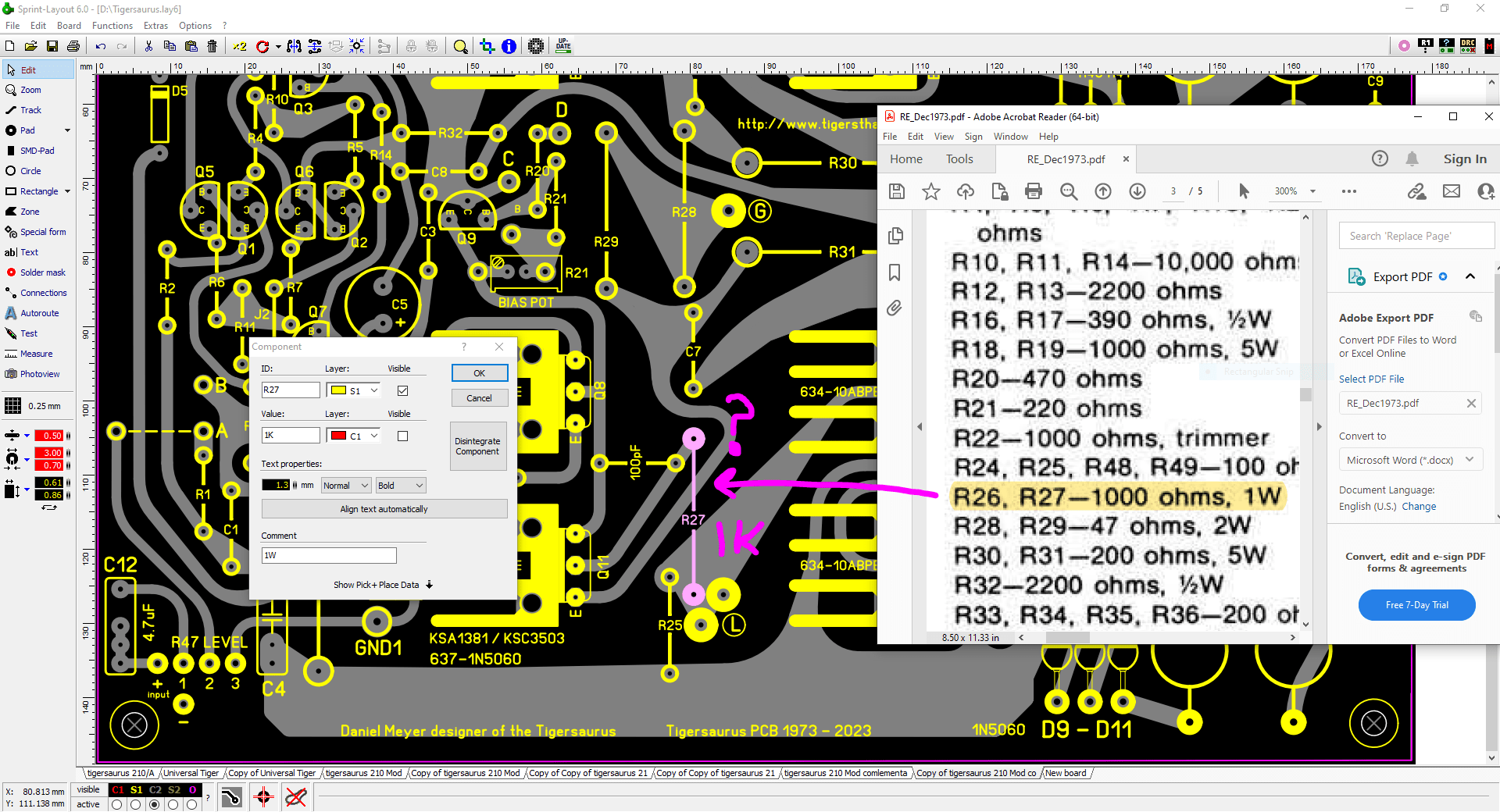The height and width of the screenshot is (812, 1500).
Task: Open the Board menu
Action: coord(69,26)
